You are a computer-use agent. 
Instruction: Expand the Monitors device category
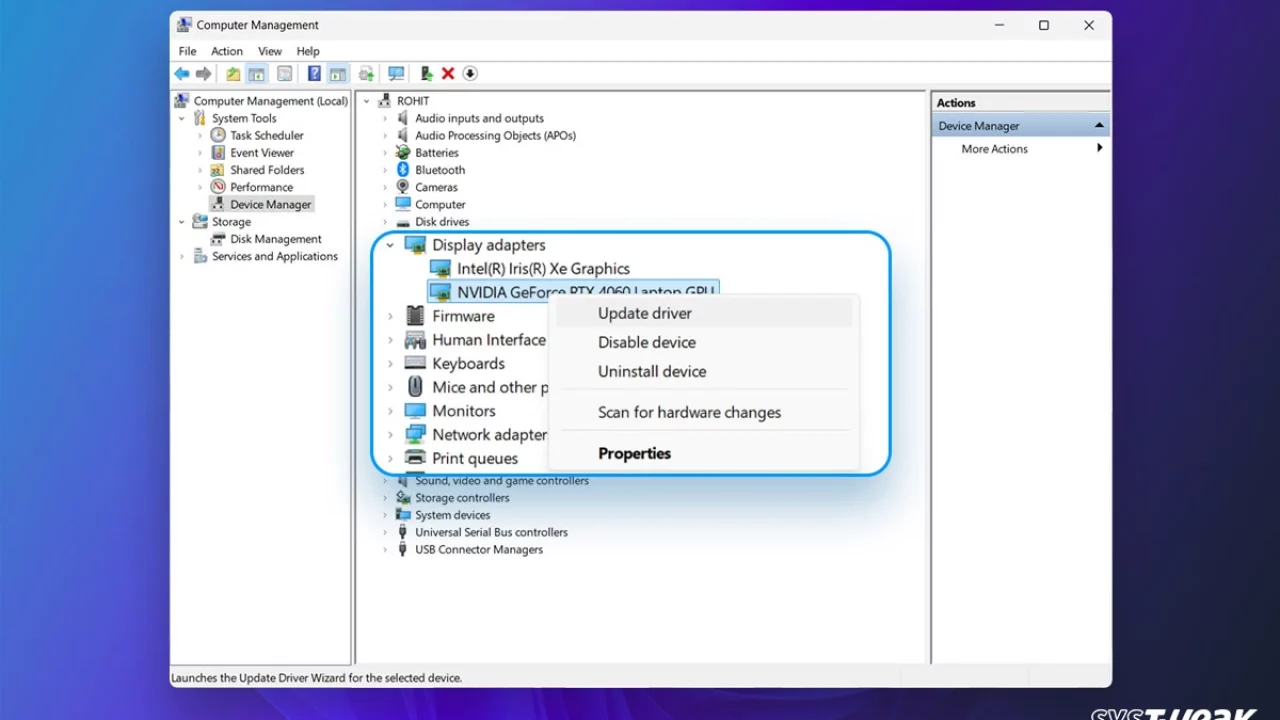tap(390, 411)
